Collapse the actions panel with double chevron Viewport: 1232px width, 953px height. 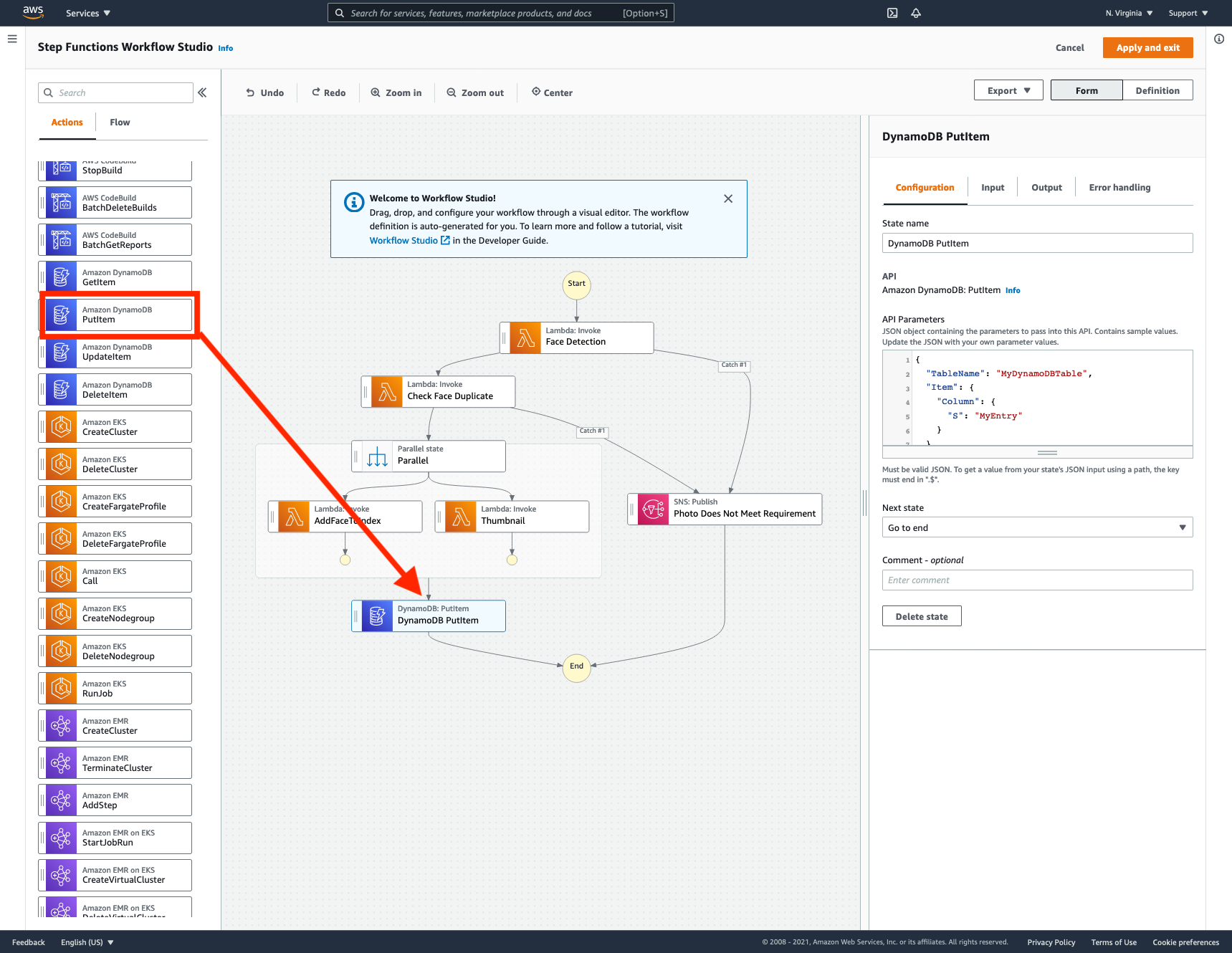[202, 92]
